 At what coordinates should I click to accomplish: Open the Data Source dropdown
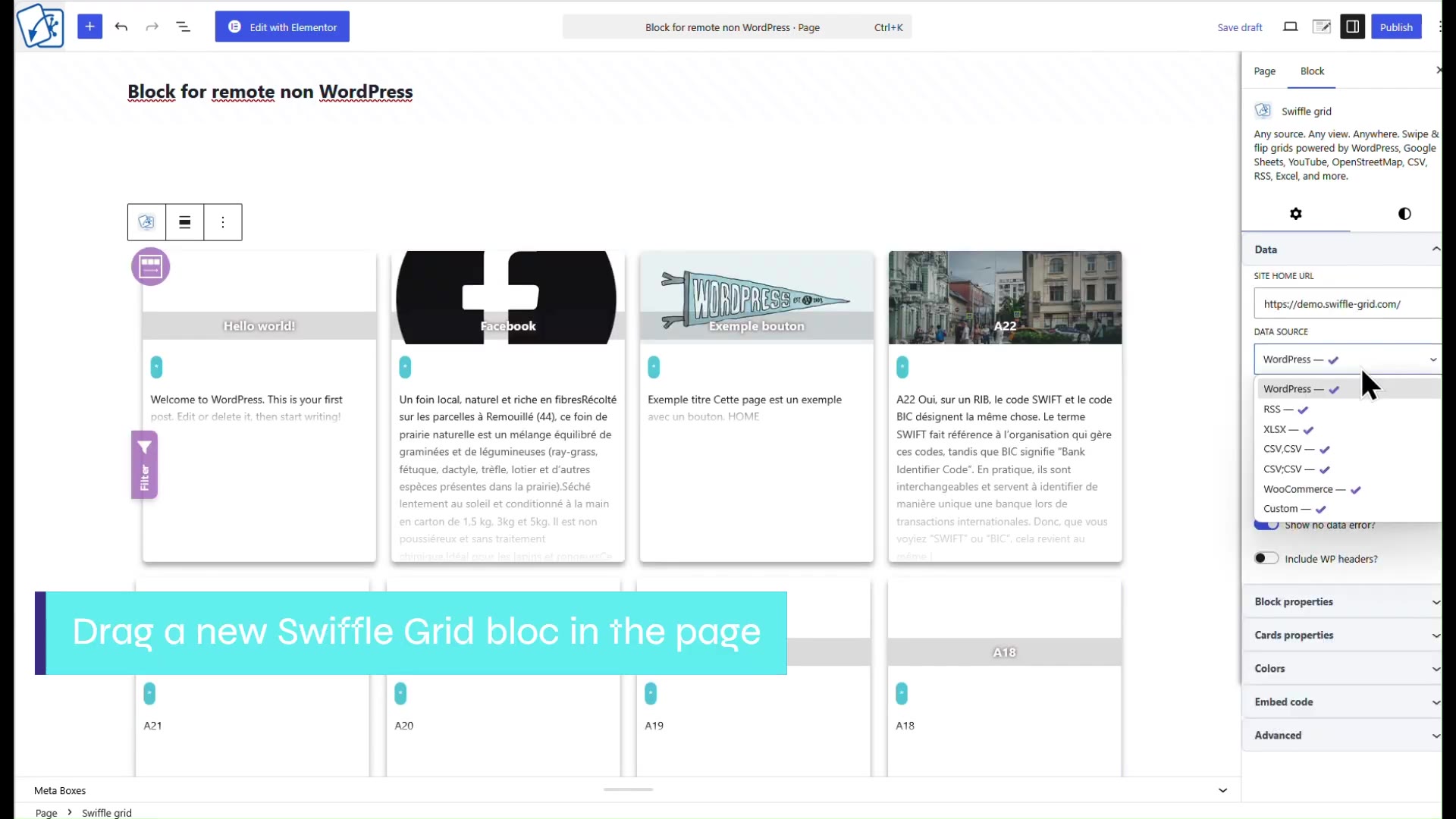point(1348,359)
